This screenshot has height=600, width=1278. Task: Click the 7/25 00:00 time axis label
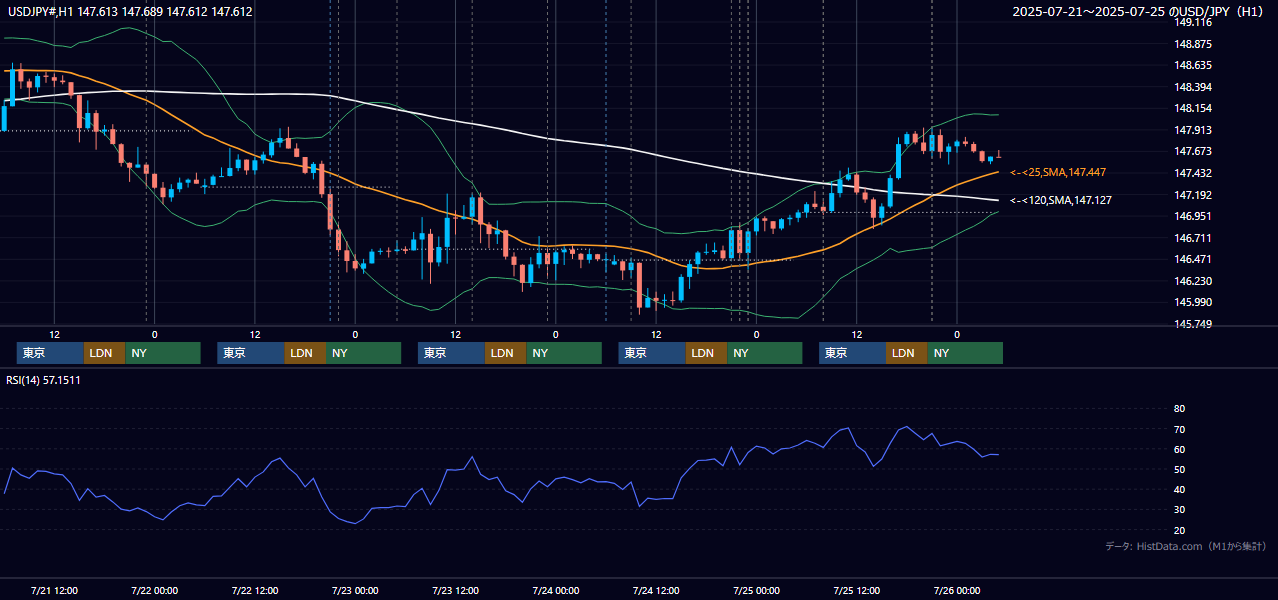tap(756, 590)
